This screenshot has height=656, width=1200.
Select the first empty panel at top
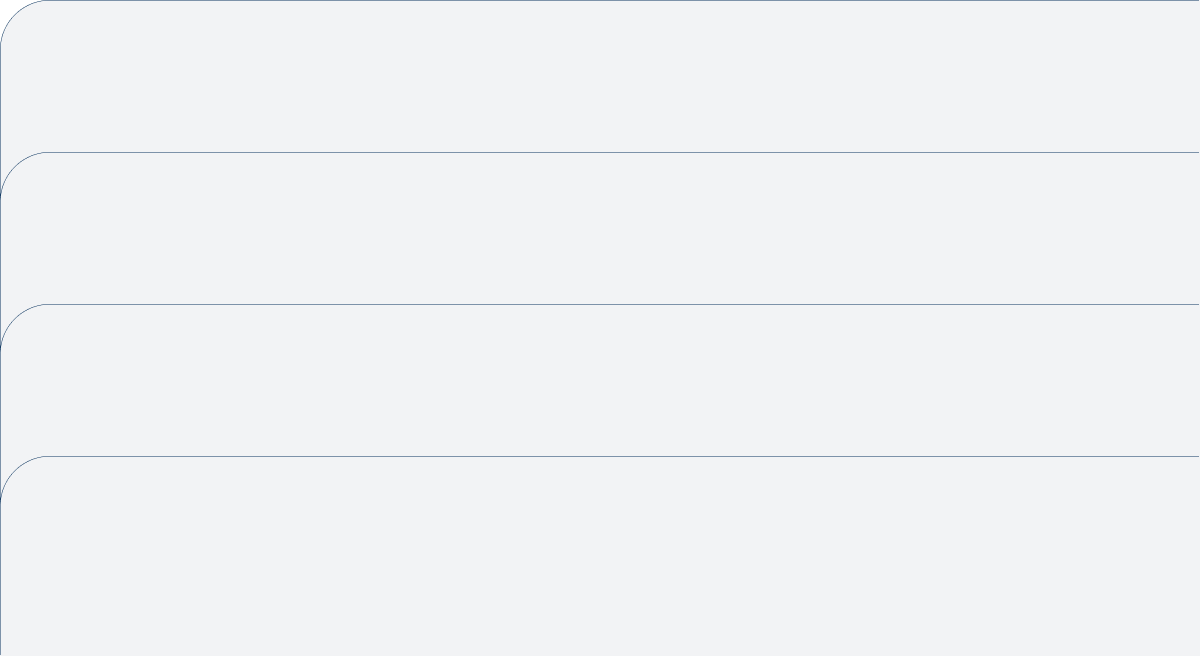[600, 76]
